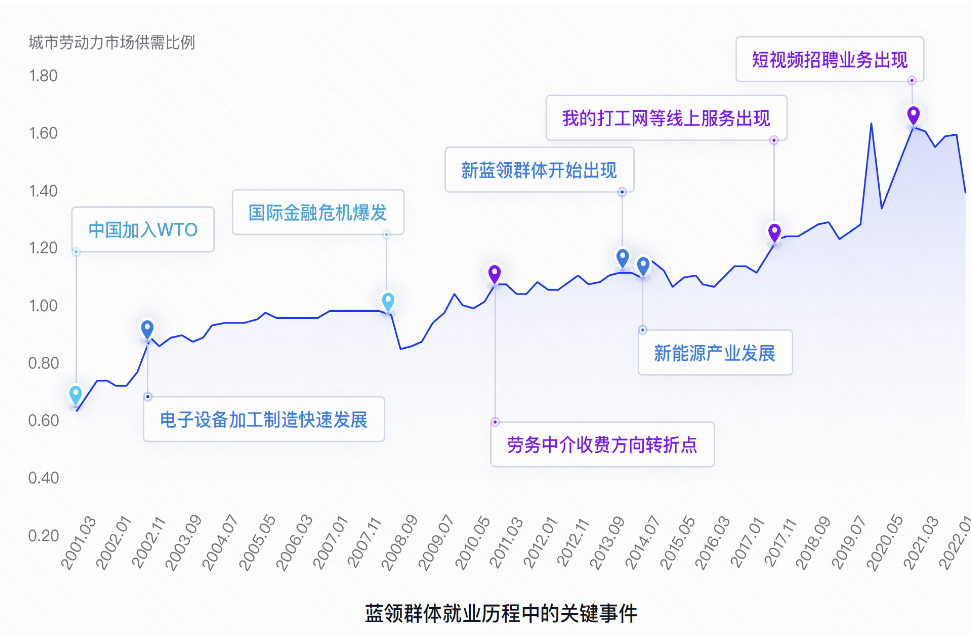
Task: Open the 新蓝领群体开始出现 label box
Action: tap(539, 169)
